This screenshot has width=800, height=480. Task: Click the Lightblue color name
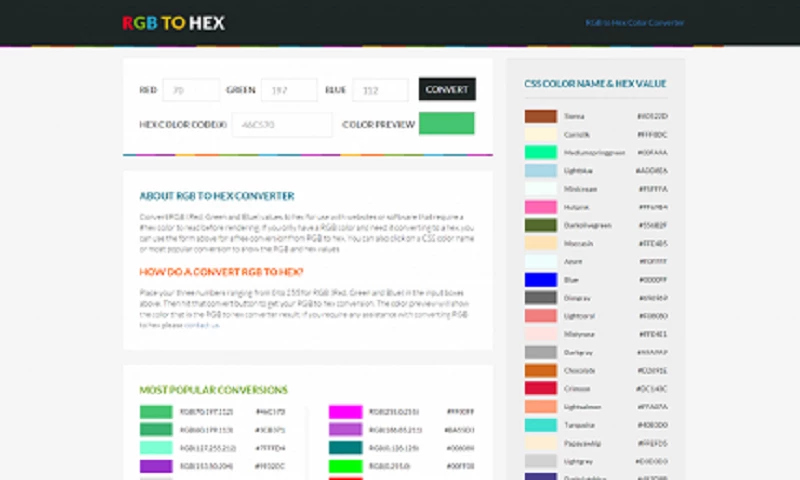578,171
